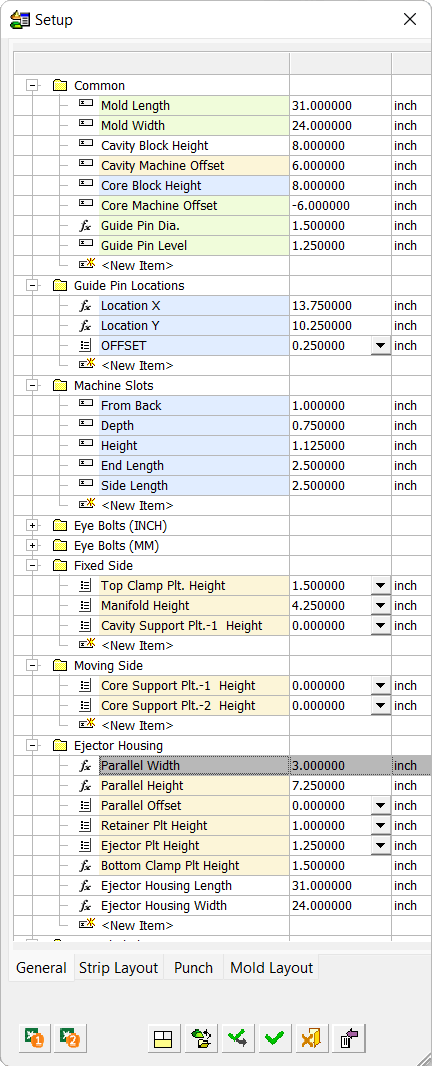
Task: Expand the Eye Bolts (MM) folder
Action: pos(31,546)
